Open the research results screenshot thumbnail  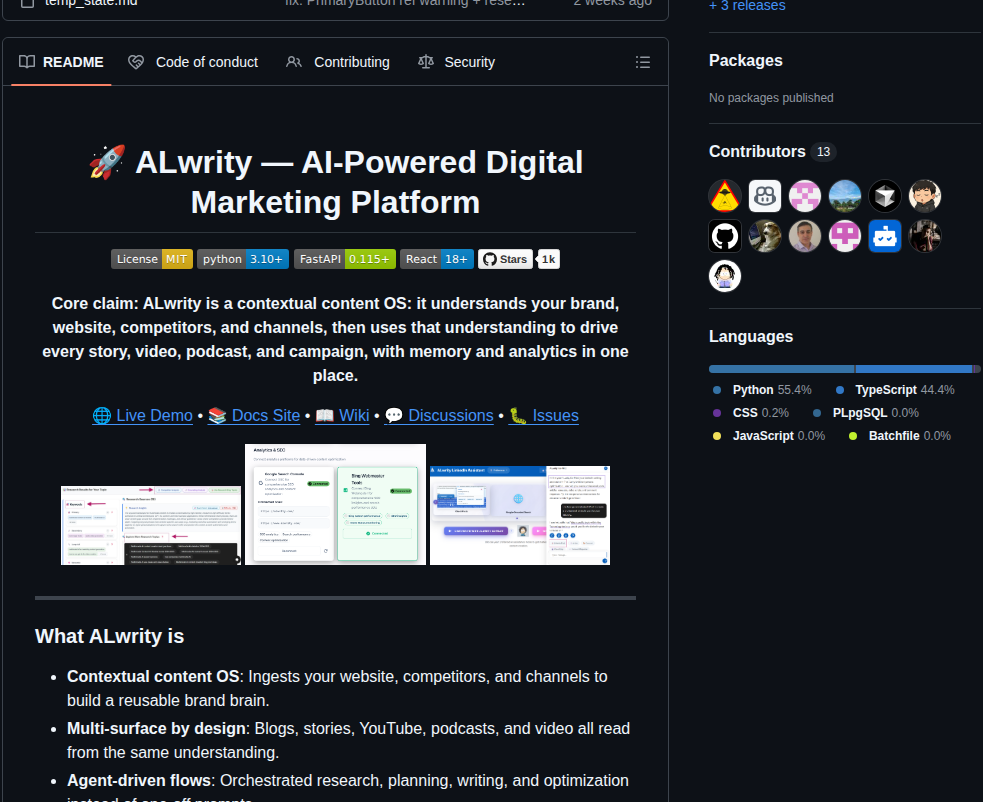pyautogui.click(x=150, y=525)
